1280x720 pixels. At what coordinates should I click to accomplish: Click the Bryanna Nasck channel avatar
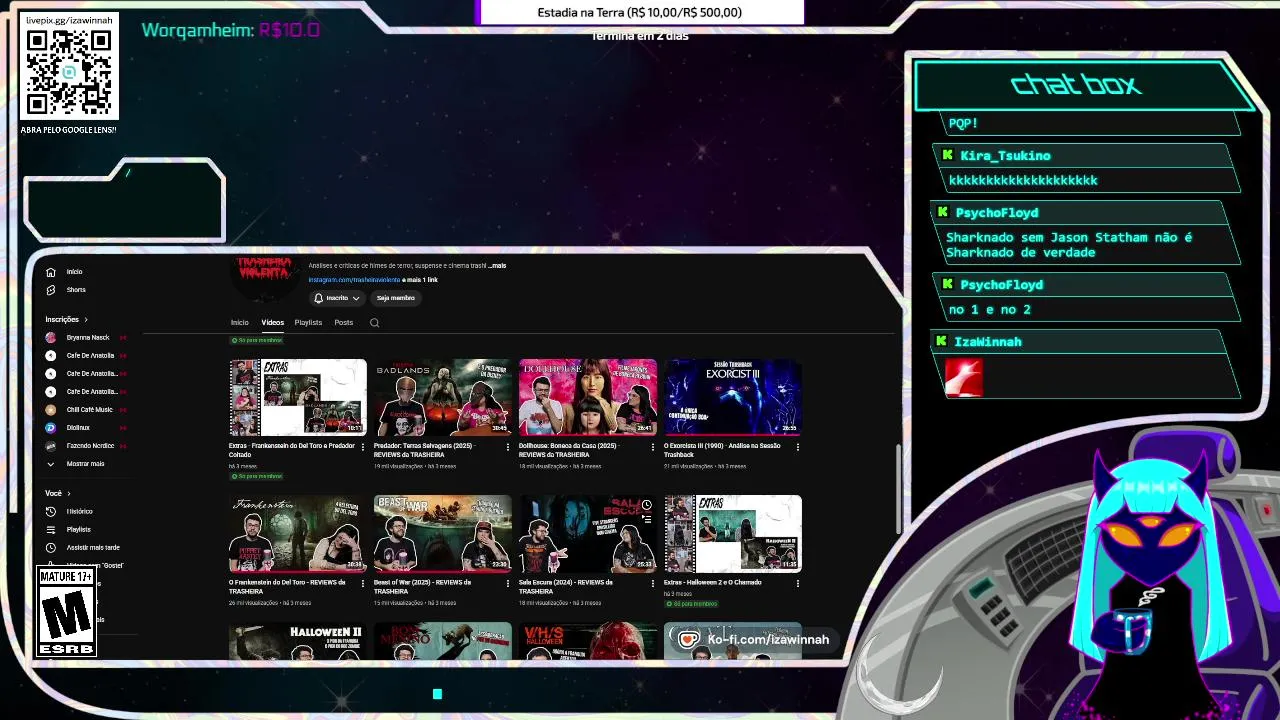click(51, 338)
